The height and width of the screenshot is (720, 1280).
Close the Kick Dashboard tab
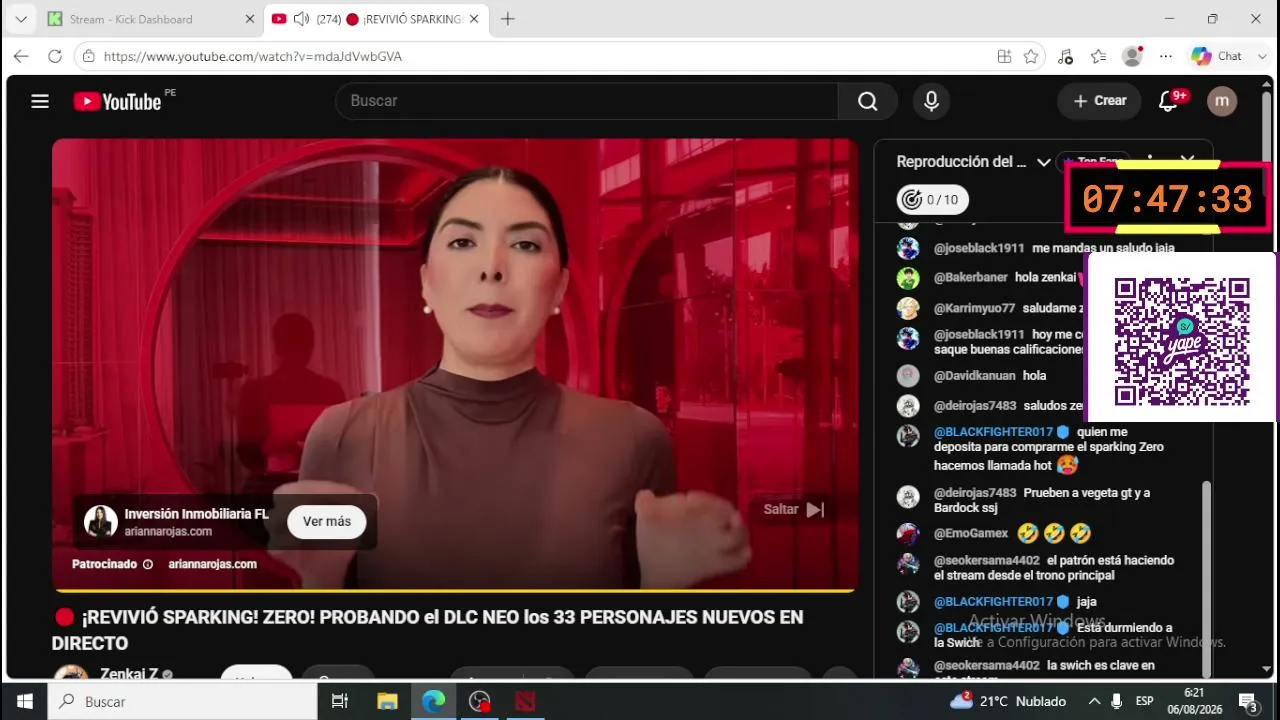250,19
